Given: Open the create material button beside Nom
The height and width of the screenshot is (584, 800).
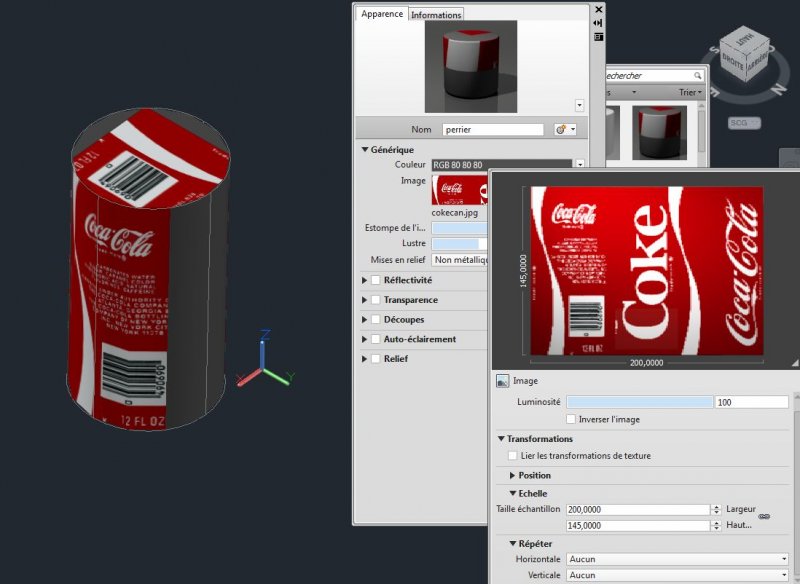Looking at the screenshot, I should point(565,130).
